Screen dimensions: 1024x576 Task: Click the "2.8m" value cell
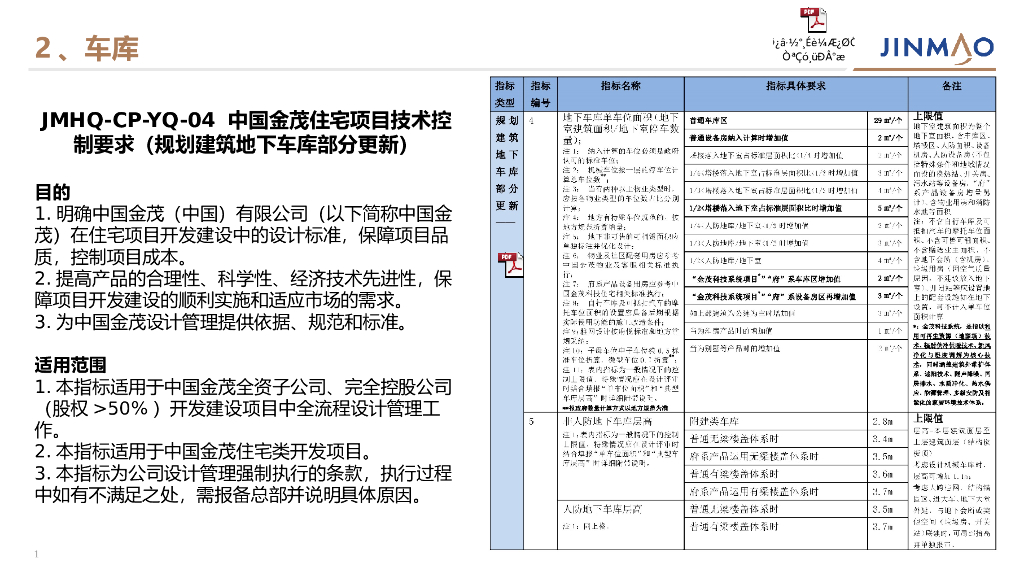tap(888, 421)
